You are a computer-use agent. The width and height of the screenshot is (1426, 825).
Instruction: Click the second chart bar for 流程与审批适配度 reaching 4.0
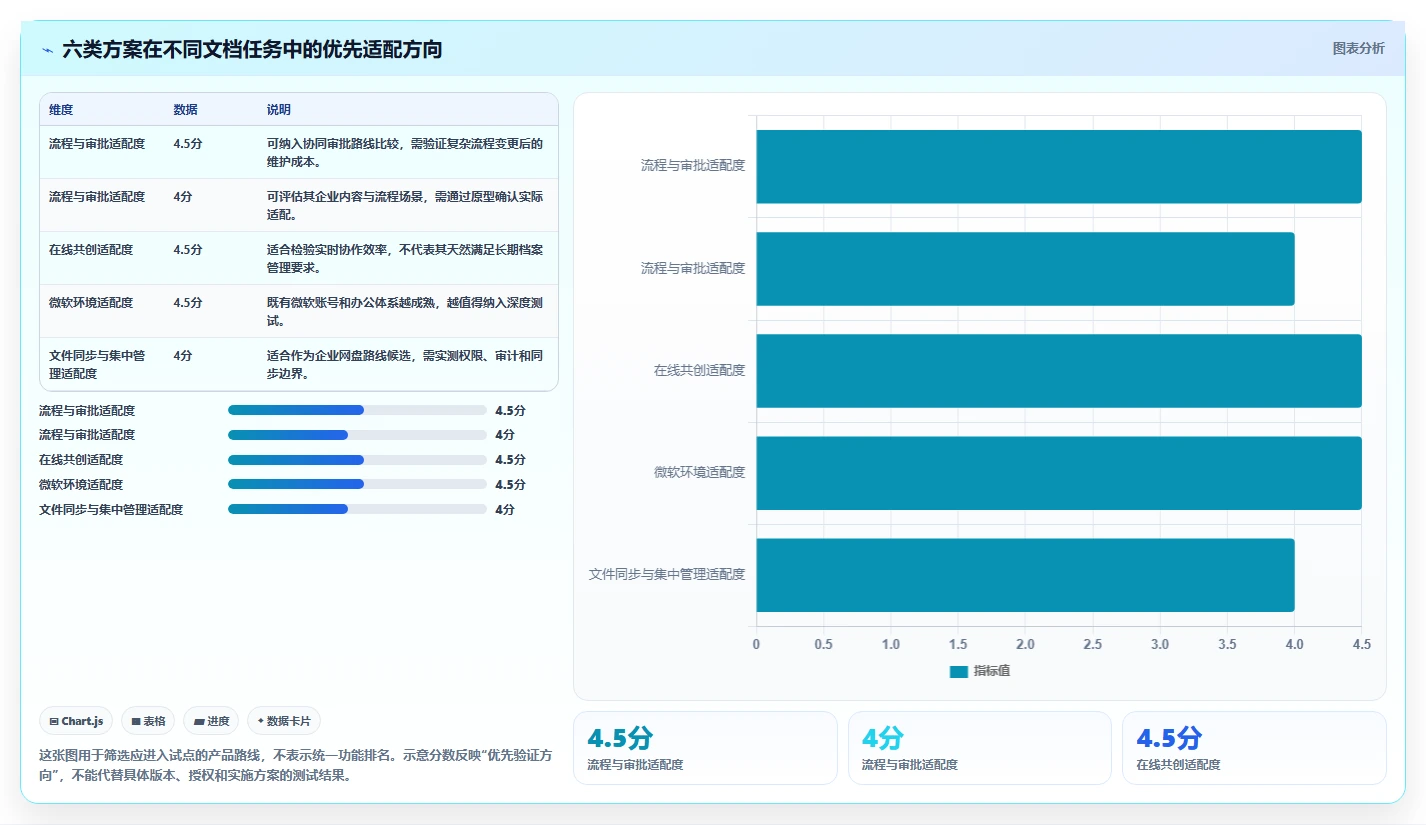click(x=1025, y=269)
